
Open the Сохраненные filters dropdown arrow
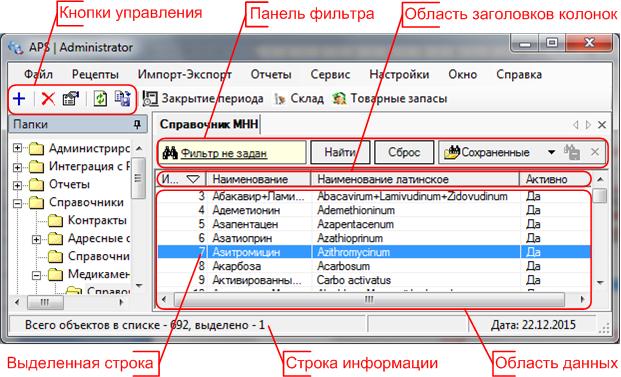click(551, 152)
